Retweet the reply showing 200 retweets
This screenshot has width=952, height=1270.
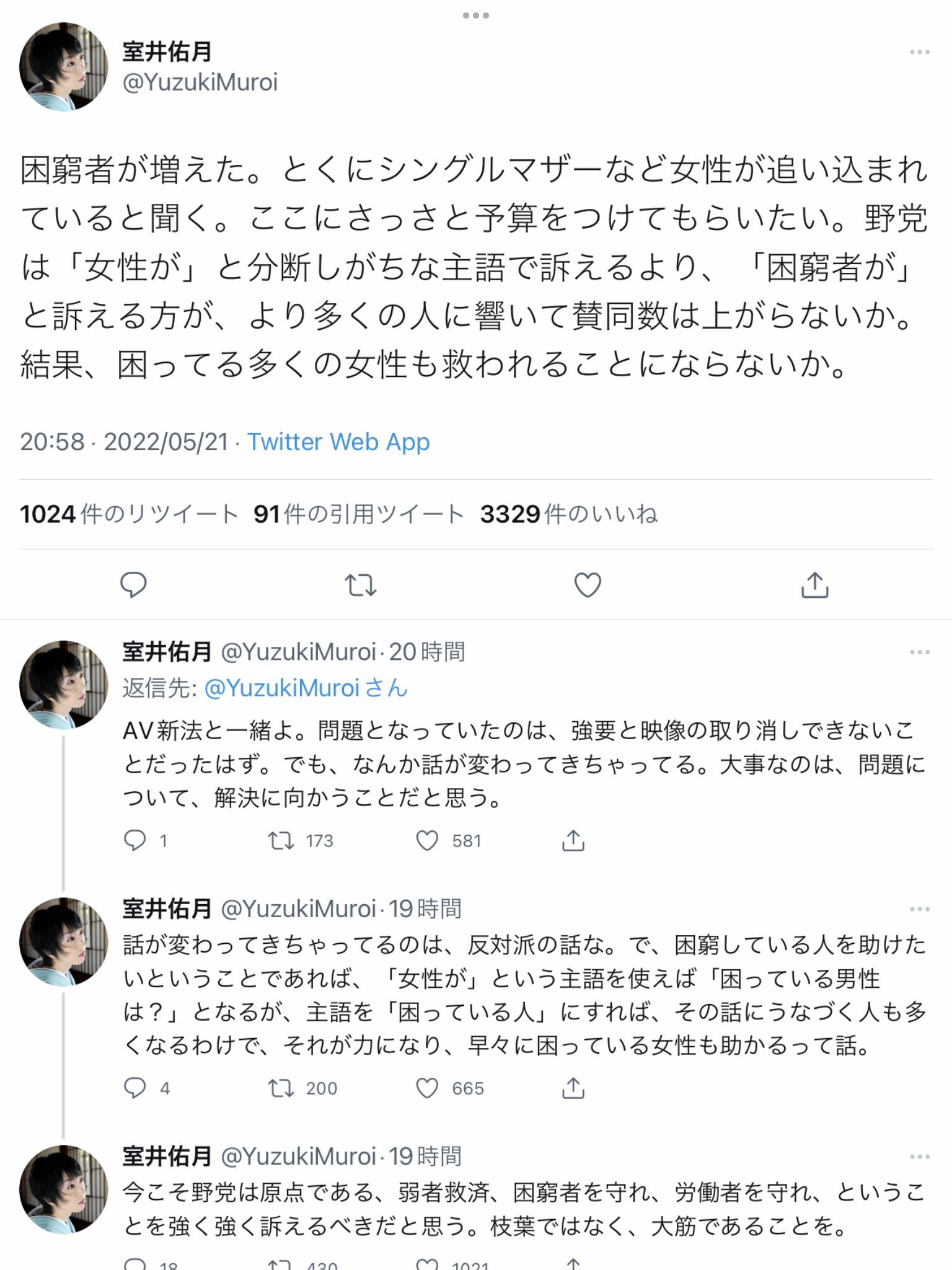281,1088
